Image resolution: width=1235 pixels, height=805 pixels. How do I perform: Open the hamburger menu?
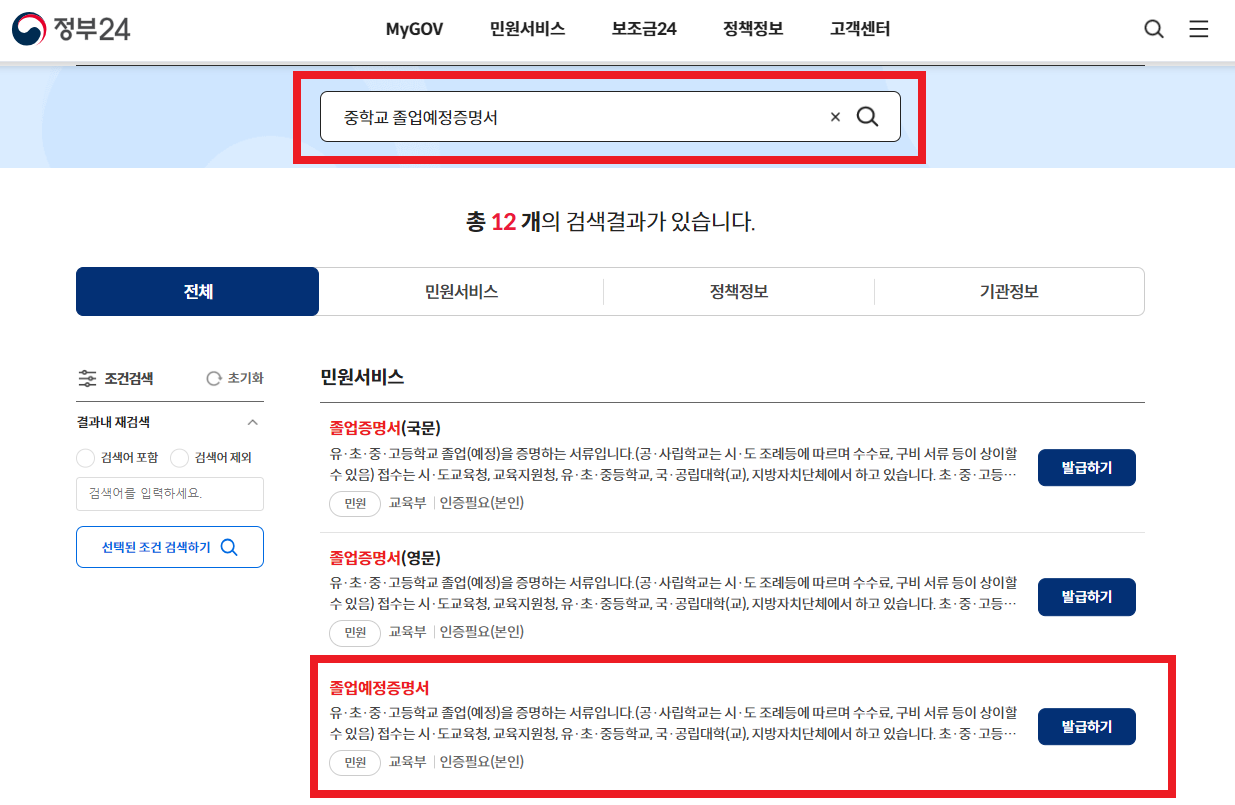tap(1199, 29)
